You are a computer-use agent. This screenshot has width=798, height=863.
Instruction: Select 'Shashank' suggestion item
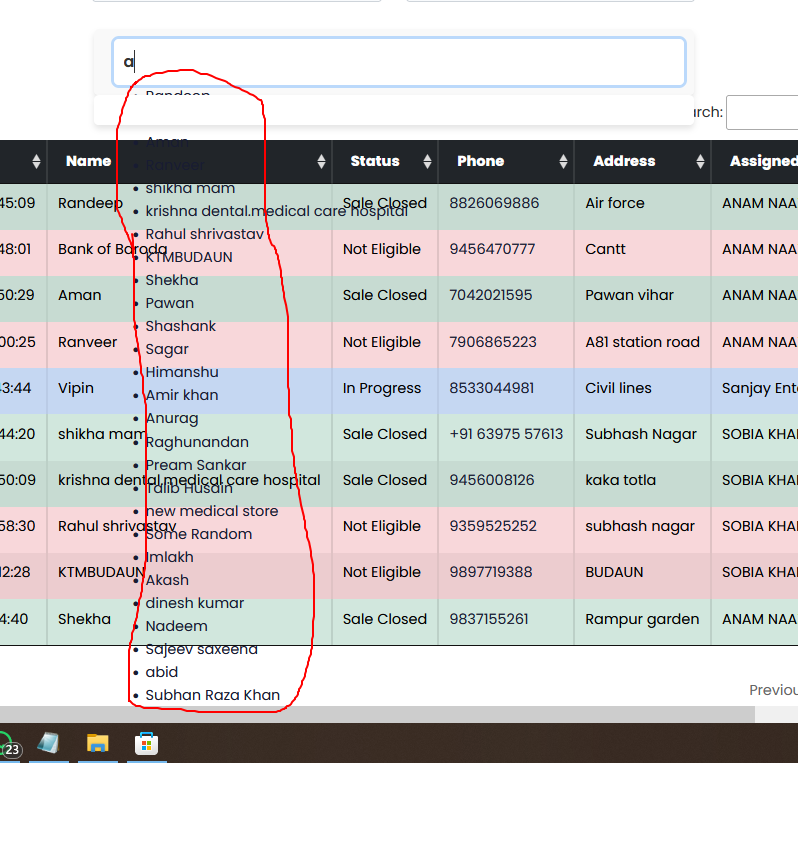[x=180, y=326]
